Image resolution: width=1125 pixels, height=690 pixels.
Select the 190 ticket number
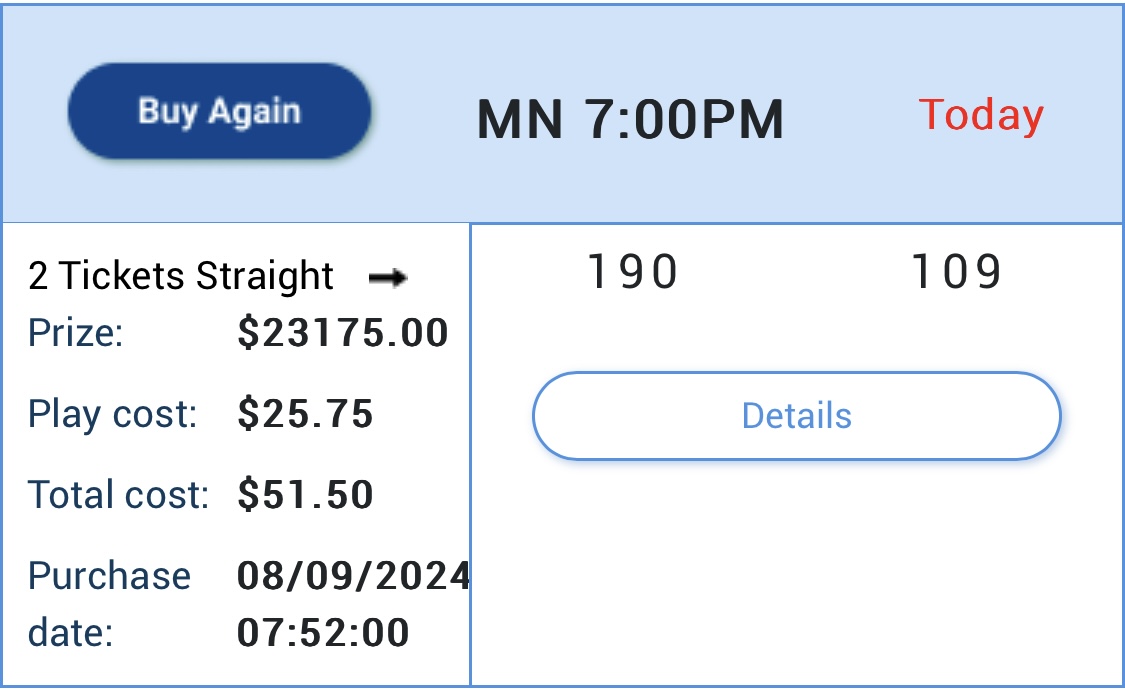[633, 272]
